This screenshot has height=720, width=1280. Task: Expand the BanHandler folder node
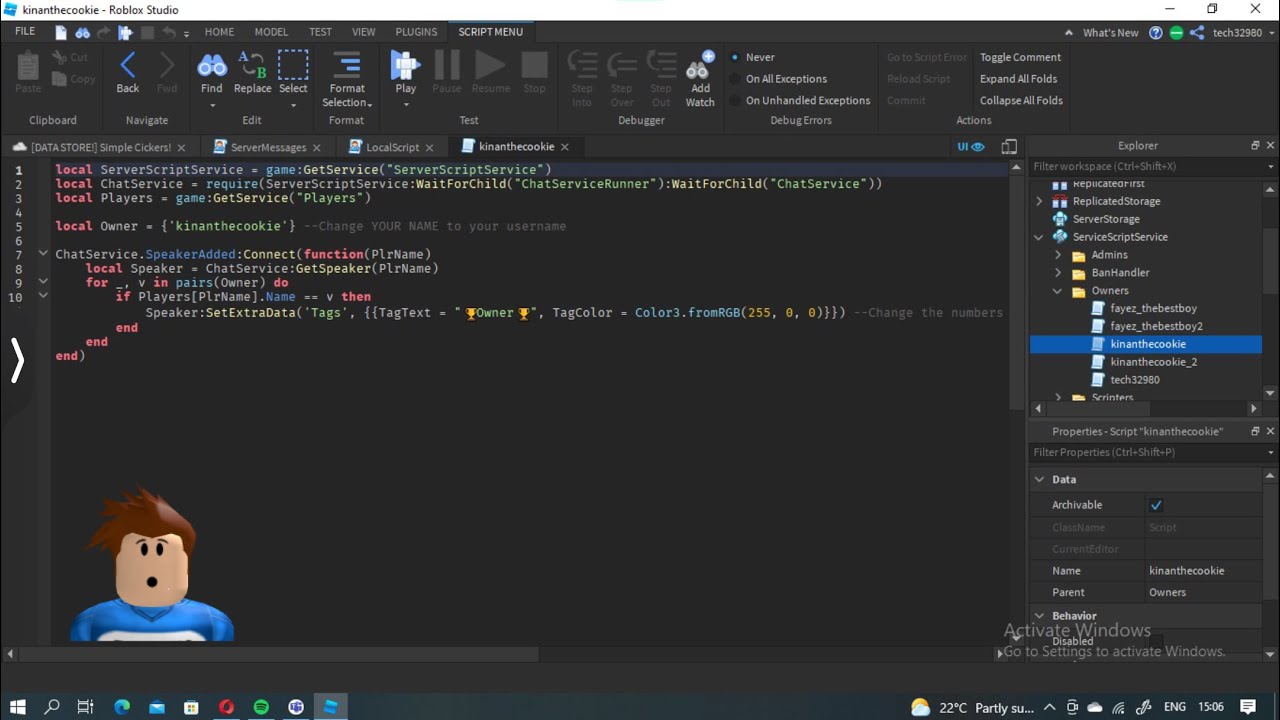(1058, 273)
